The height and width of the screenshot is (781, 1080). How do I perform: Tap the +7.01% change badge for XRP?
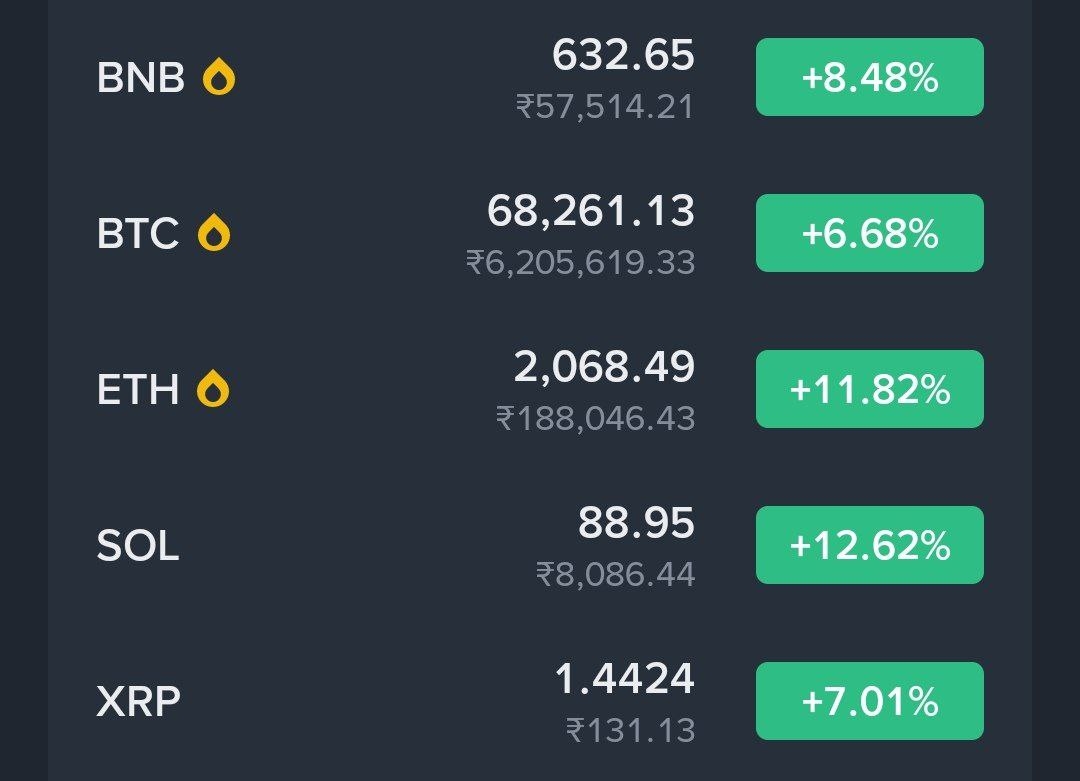point(869,701)
